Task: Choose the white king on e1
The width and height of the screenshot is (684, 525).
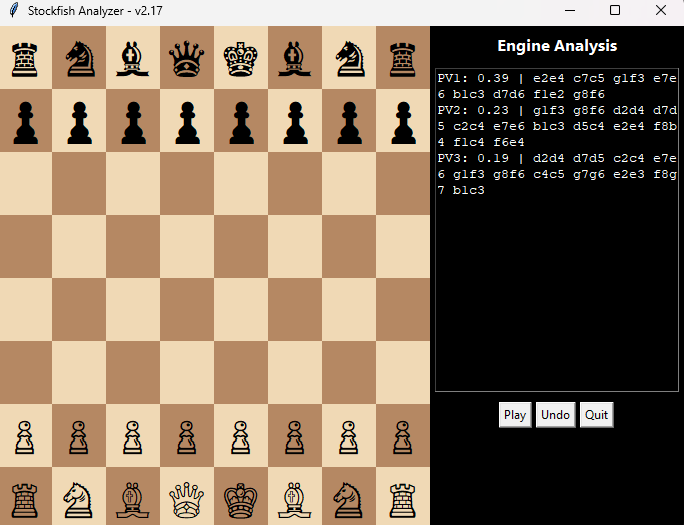Action: pos(240,500)
